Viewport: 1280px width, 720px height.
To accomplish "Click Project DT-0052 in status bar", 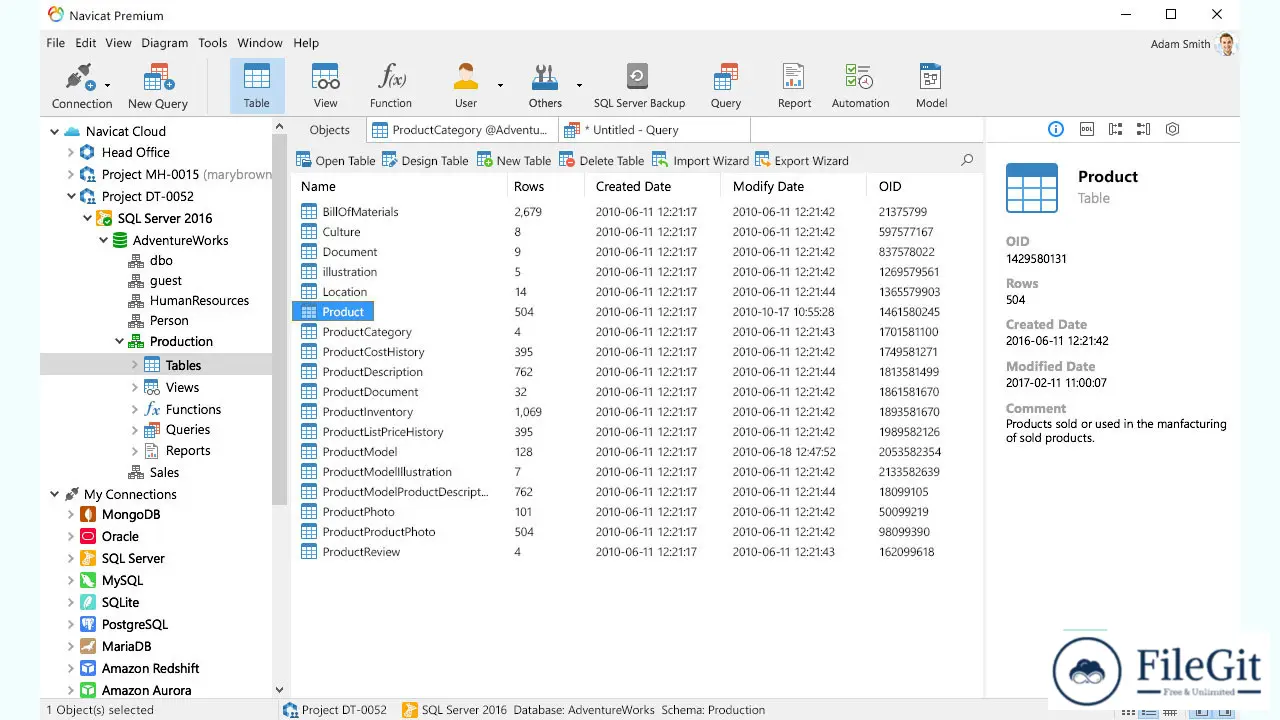I will (x=335, y=710).
